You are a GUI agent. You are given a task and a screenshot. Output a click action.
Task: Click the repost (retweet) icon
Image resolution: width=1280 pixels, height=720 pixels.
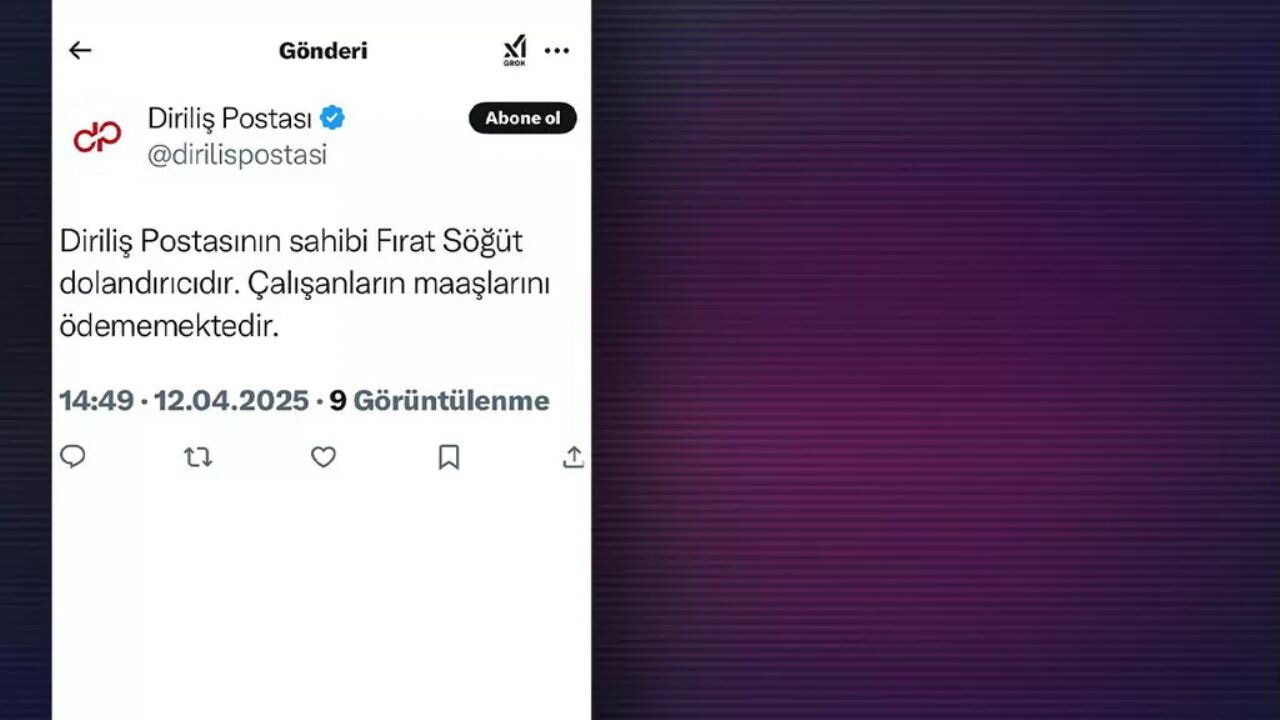click(x=198, y=457)
